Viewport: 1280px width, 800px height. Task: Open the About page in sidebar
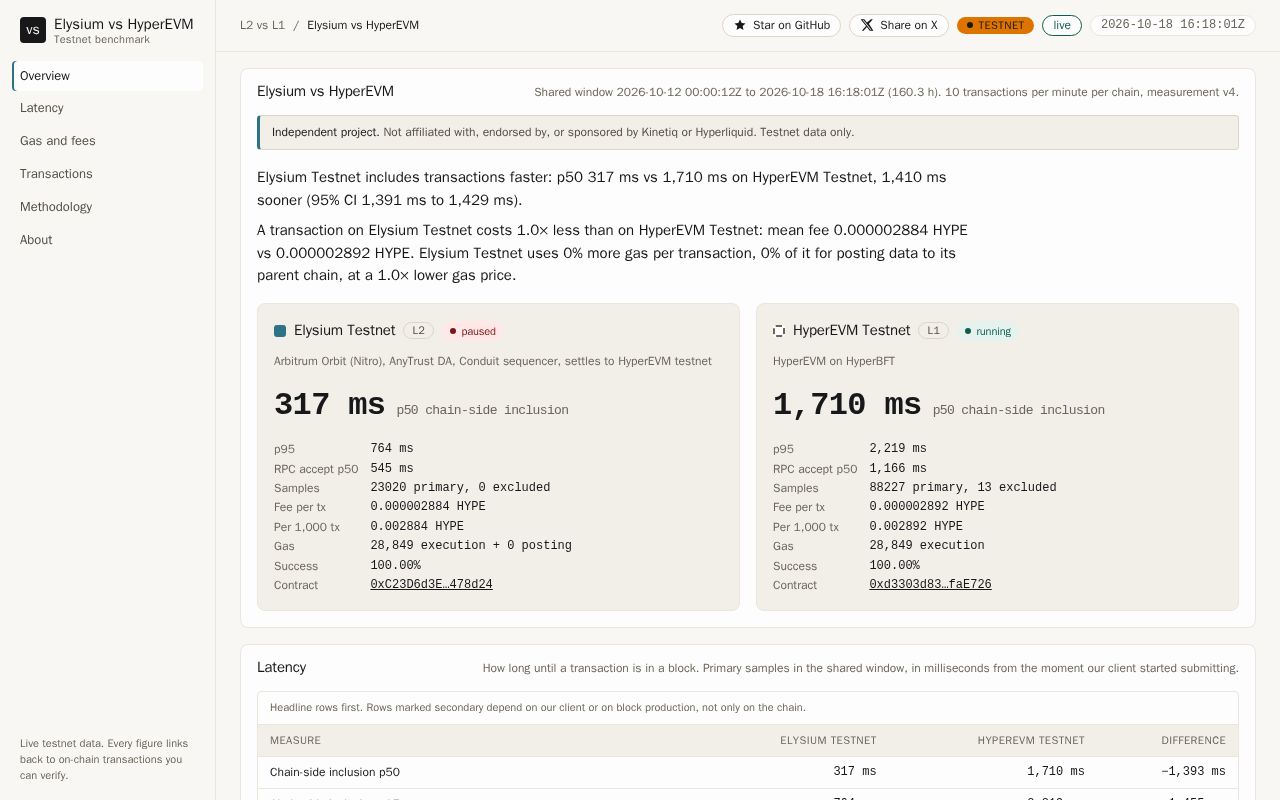[x=108, y=240]
